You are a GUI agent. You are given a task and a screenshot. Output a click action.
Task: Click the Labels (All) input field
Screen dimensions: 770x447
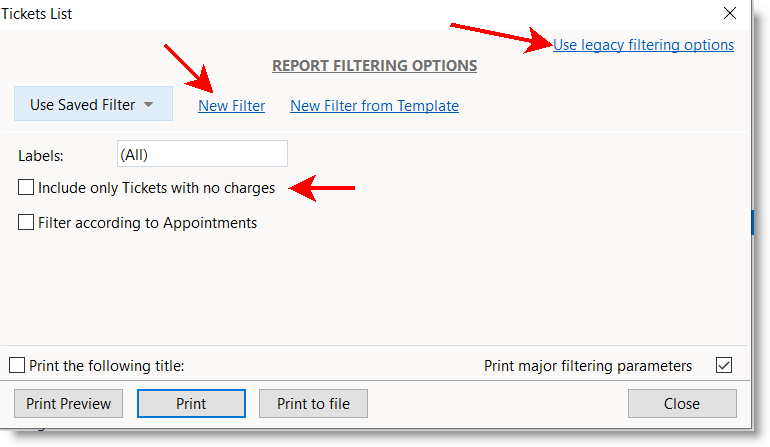[202, 154]
